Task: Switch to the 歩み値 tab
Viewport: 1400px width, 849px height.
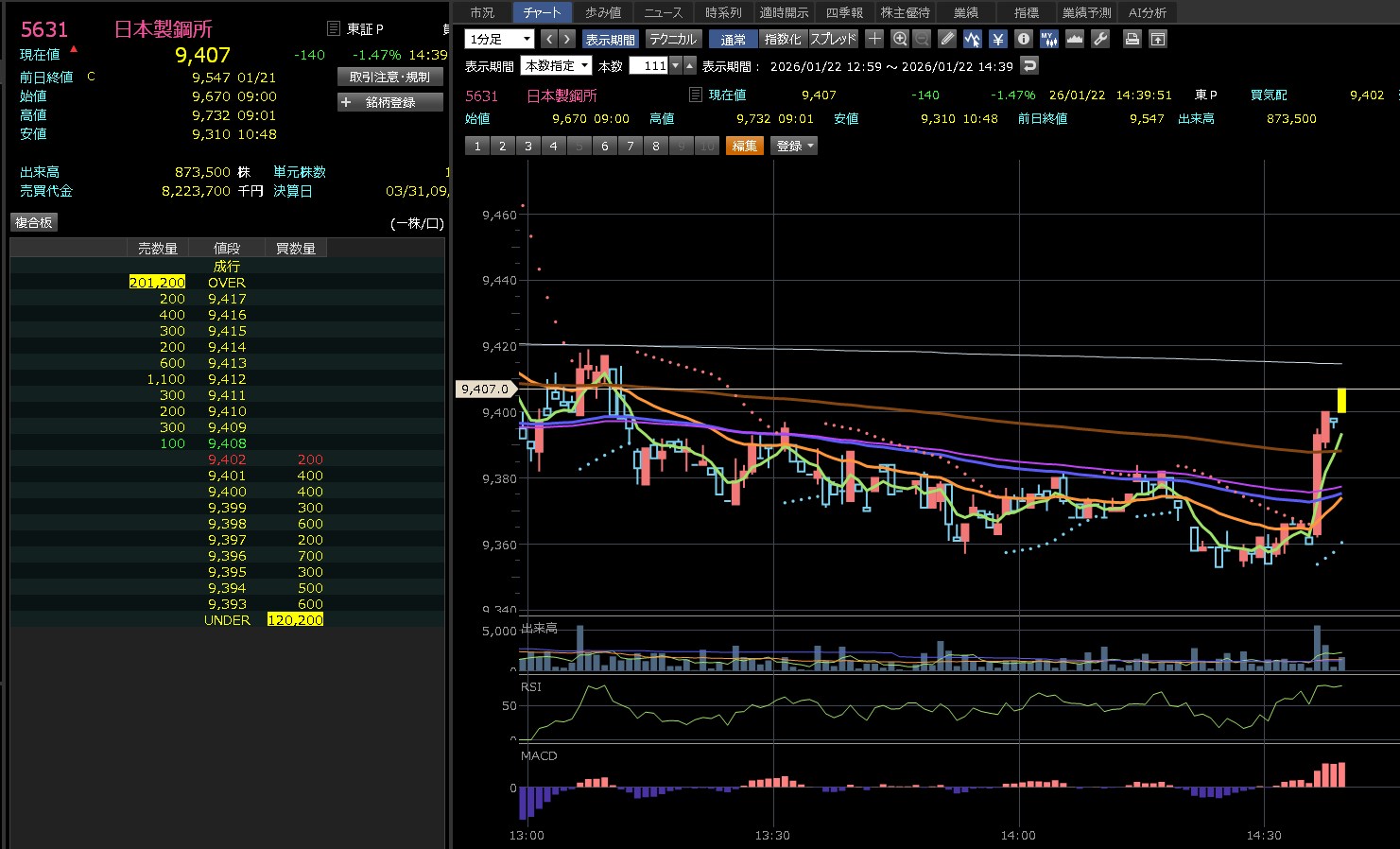Action: 603,12
